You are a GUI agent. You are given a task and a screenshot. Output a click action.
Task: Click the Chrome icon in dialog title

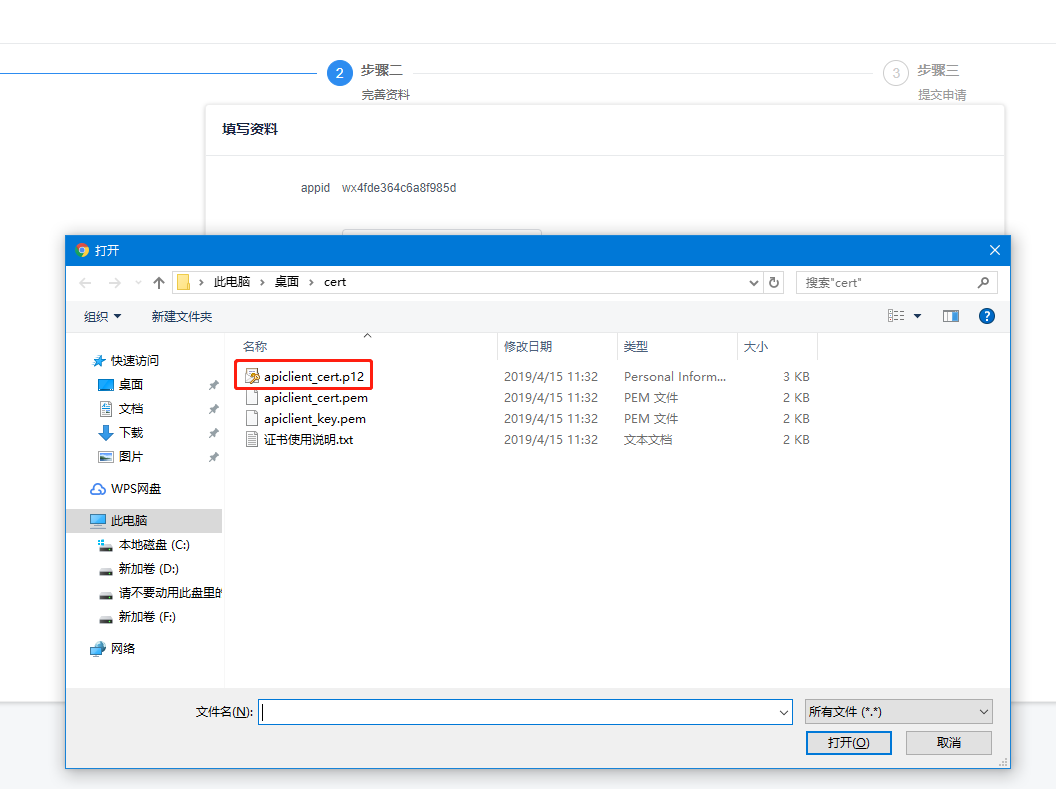click(x=82, y=250)
